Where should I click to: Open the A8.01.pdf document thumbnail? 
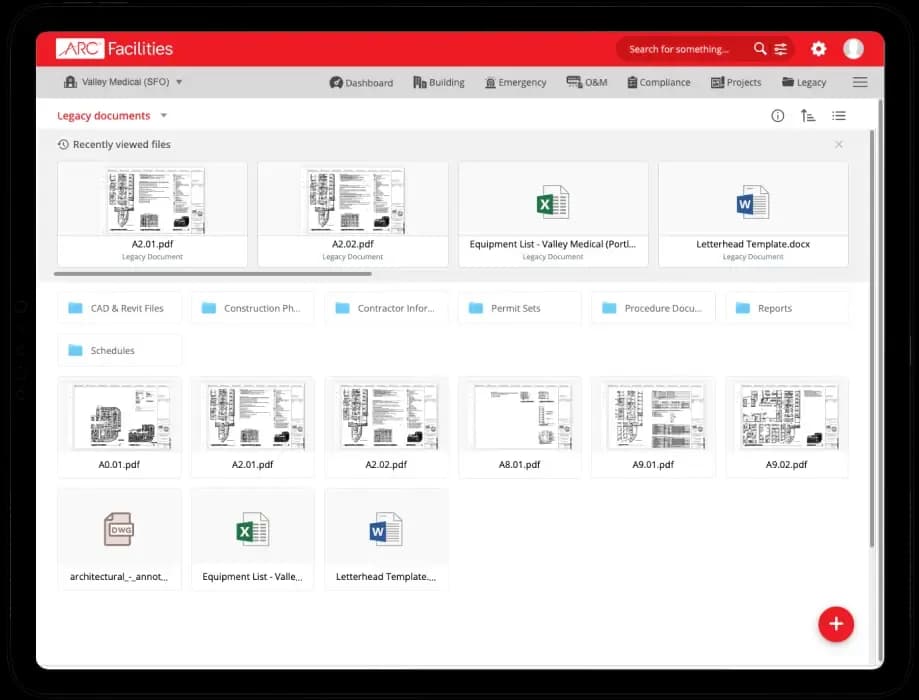point(519,417)
